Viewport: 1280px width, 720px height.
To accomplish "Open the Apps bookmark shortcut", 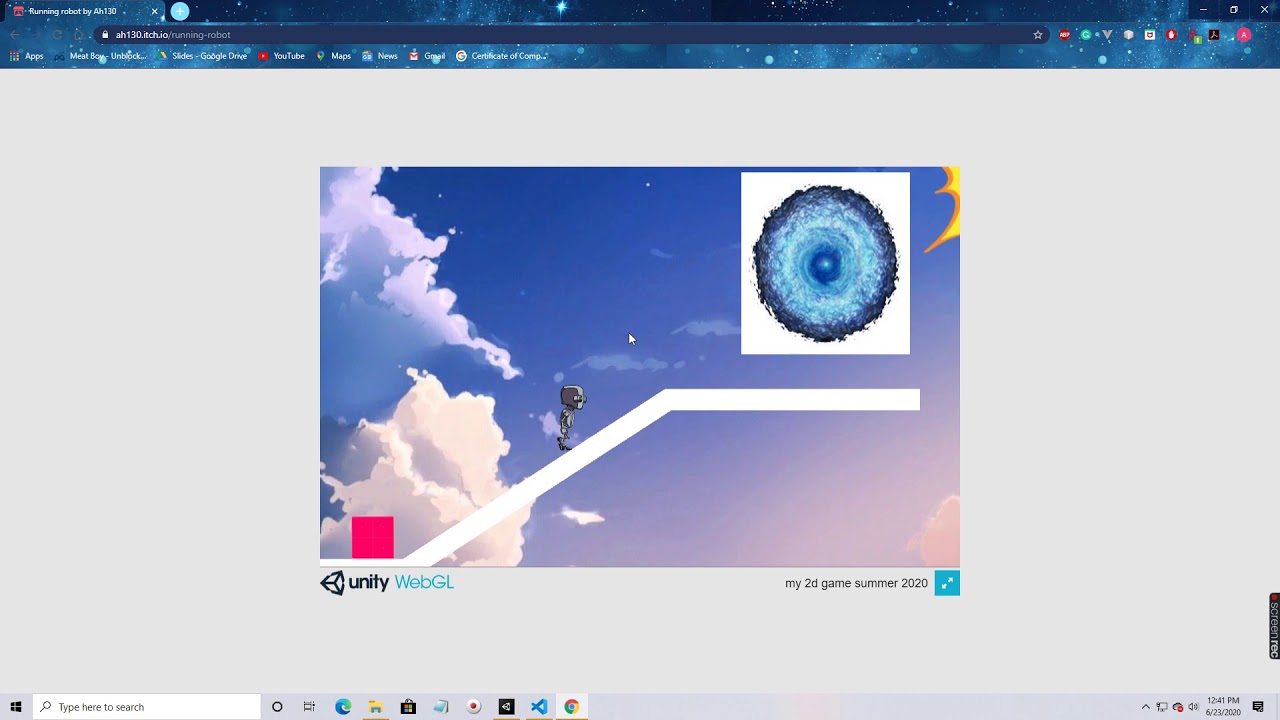I will 27,56.
